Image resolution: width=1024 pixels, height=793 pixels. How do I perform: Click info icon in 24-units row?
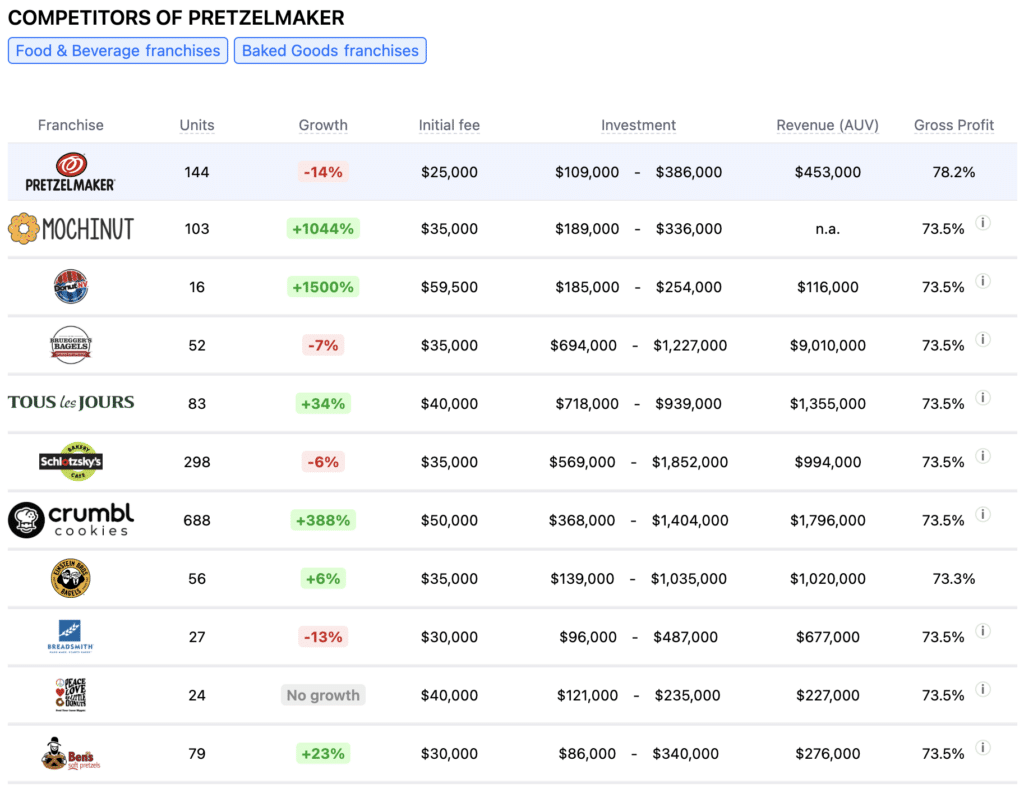coord(983,689)
